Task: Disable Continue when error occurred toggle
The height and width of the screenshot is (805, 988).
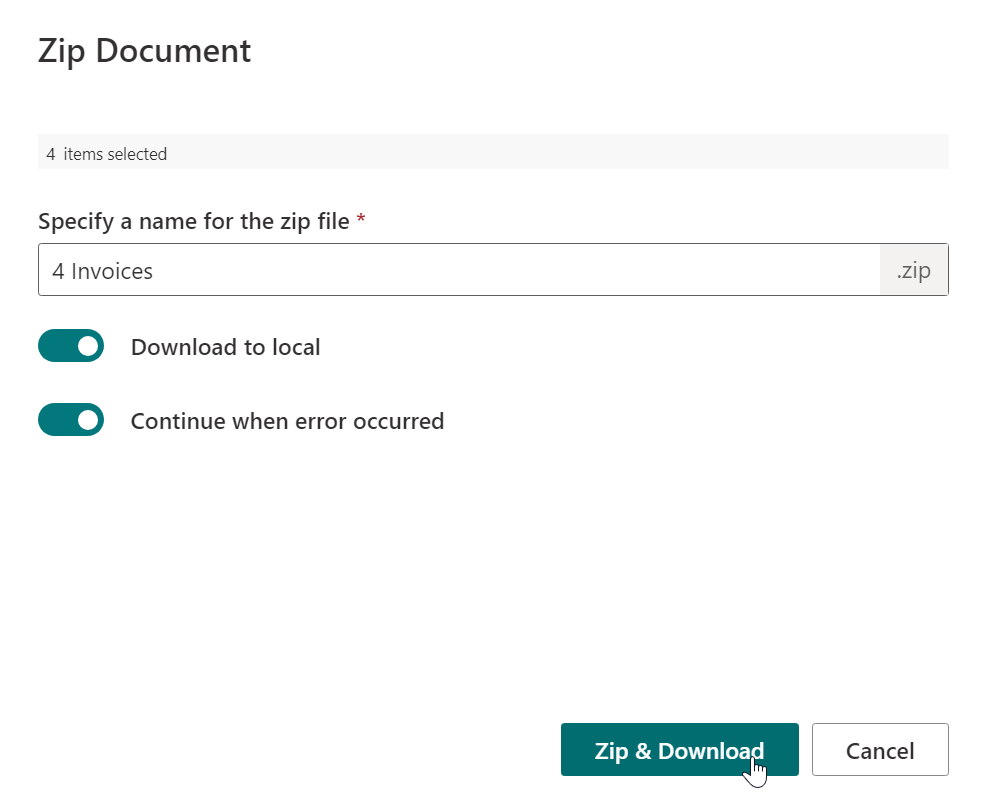Action: pos(71,420)
